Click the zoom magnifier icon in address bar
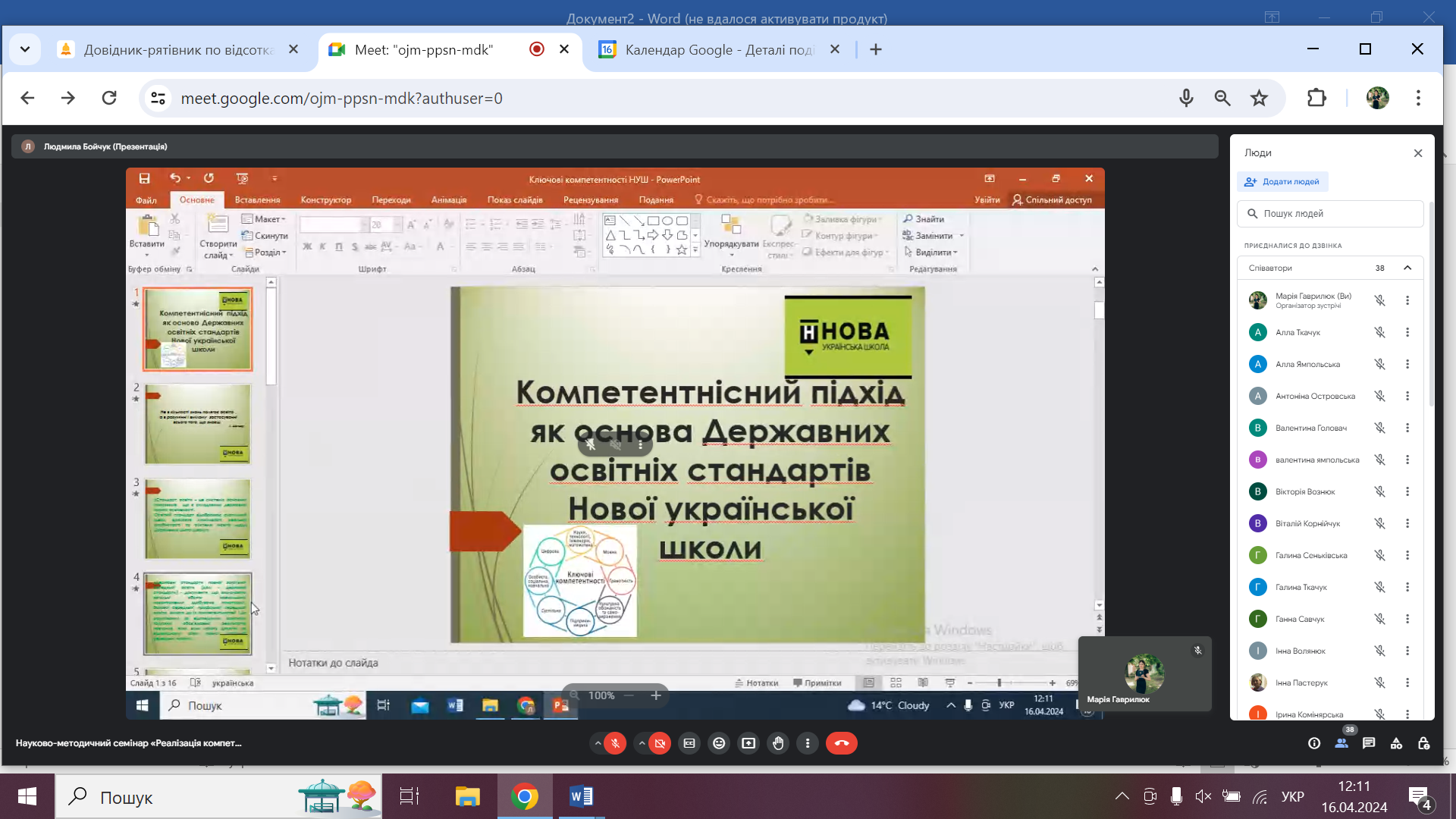The width and height of the screenshot is (1456, 819). (x=1222, y=98)
